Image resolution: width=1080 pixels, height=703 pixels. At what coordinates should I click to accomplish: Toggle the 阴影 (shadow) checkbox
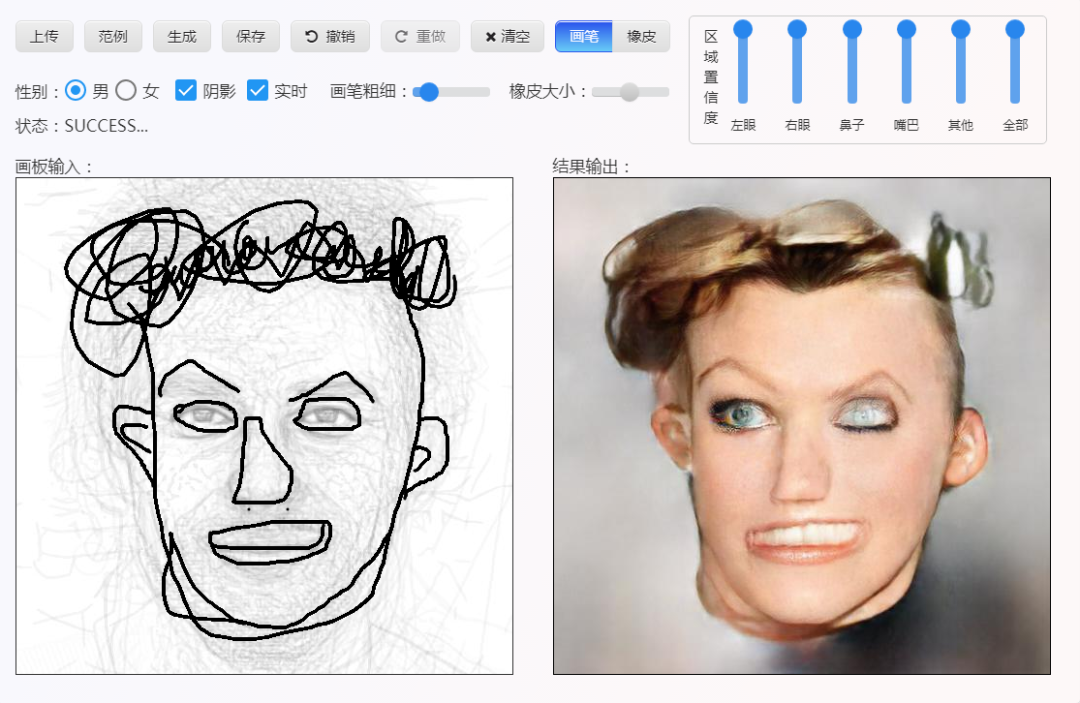coord(185,91)
